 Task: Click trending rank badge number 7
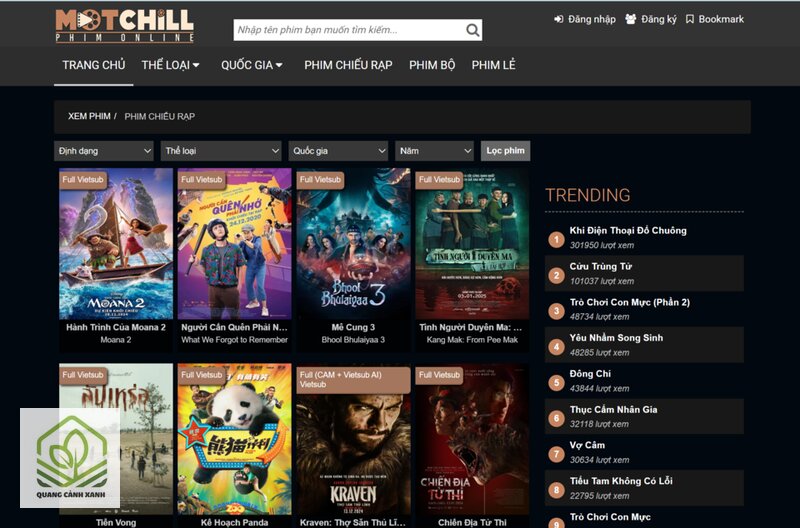tap(556, 454)
